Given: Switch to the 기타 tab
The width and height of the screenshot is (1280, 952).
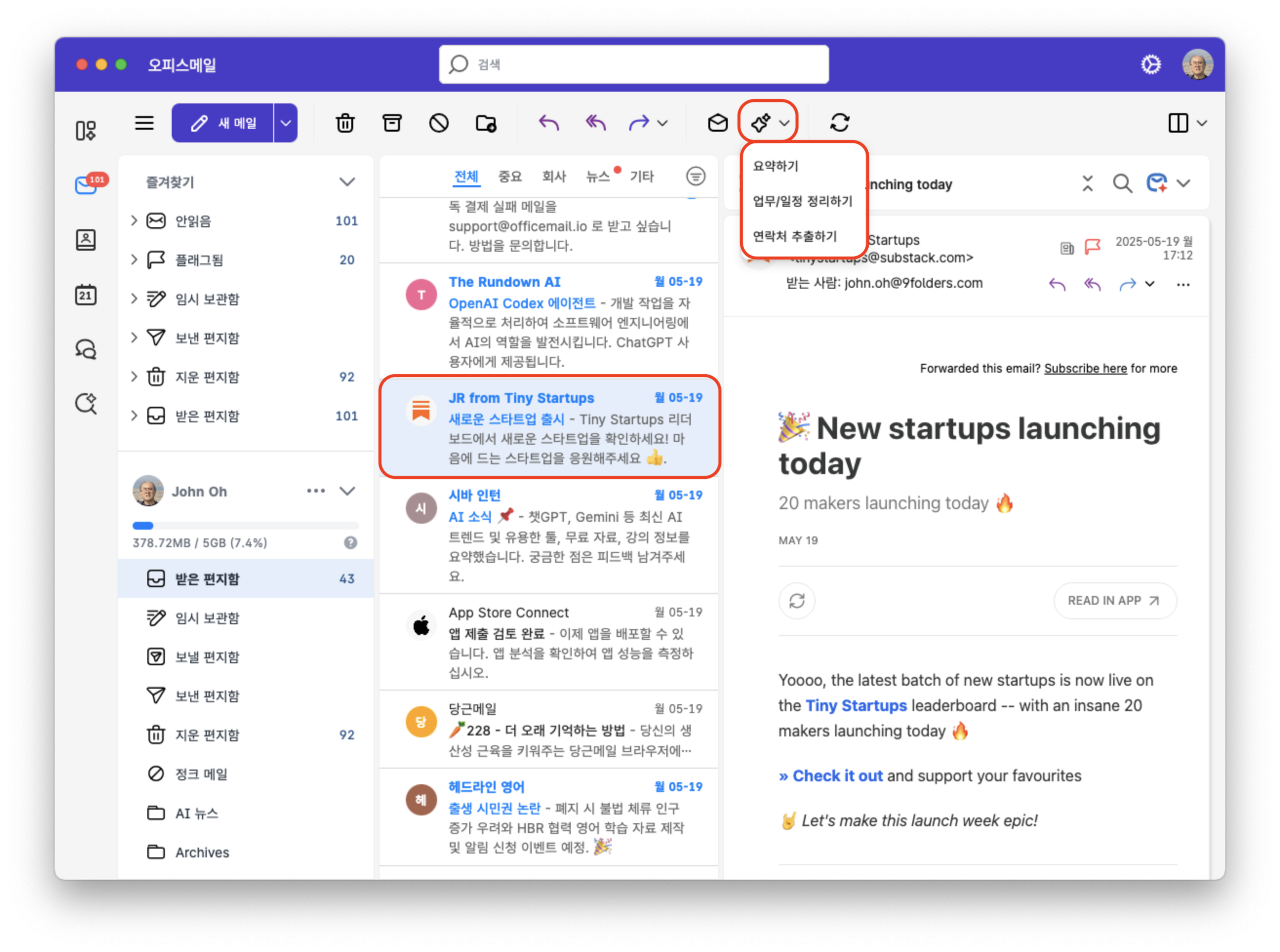Looking at the screenshot, I should click(x=641, y=177).
